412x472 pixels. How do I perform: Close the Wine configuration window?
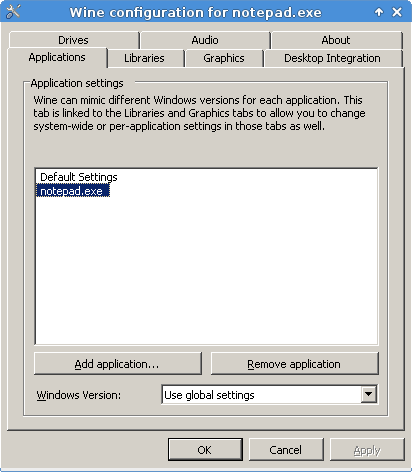click(397, 12)
